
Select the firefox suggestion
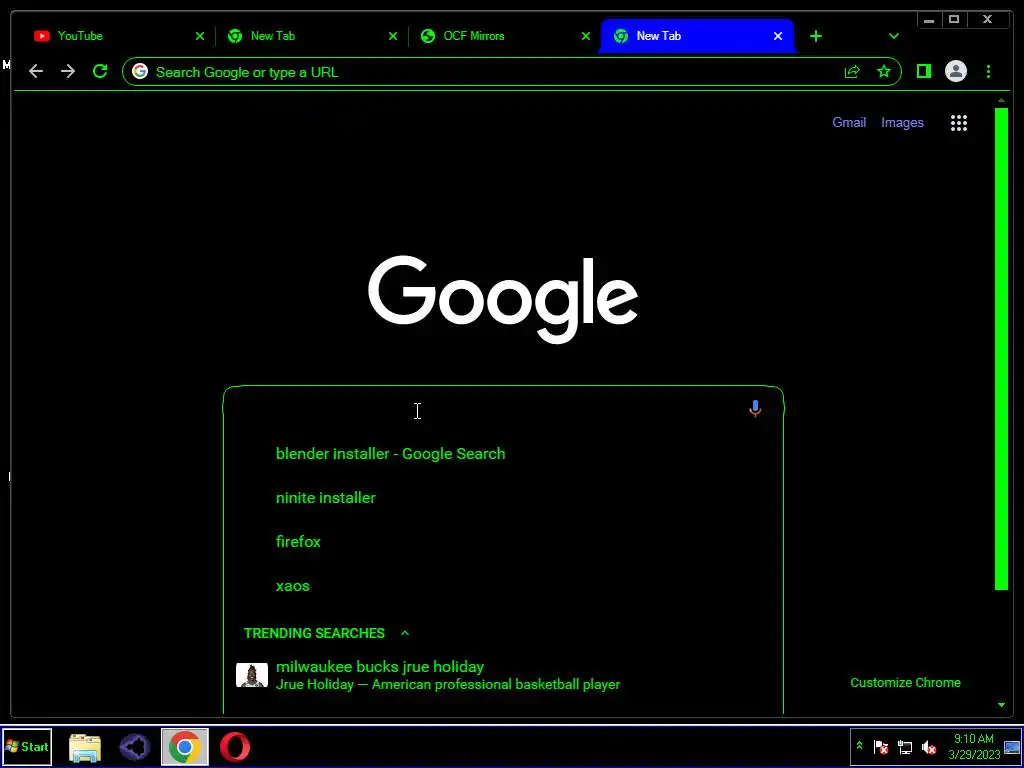point(503,541)
